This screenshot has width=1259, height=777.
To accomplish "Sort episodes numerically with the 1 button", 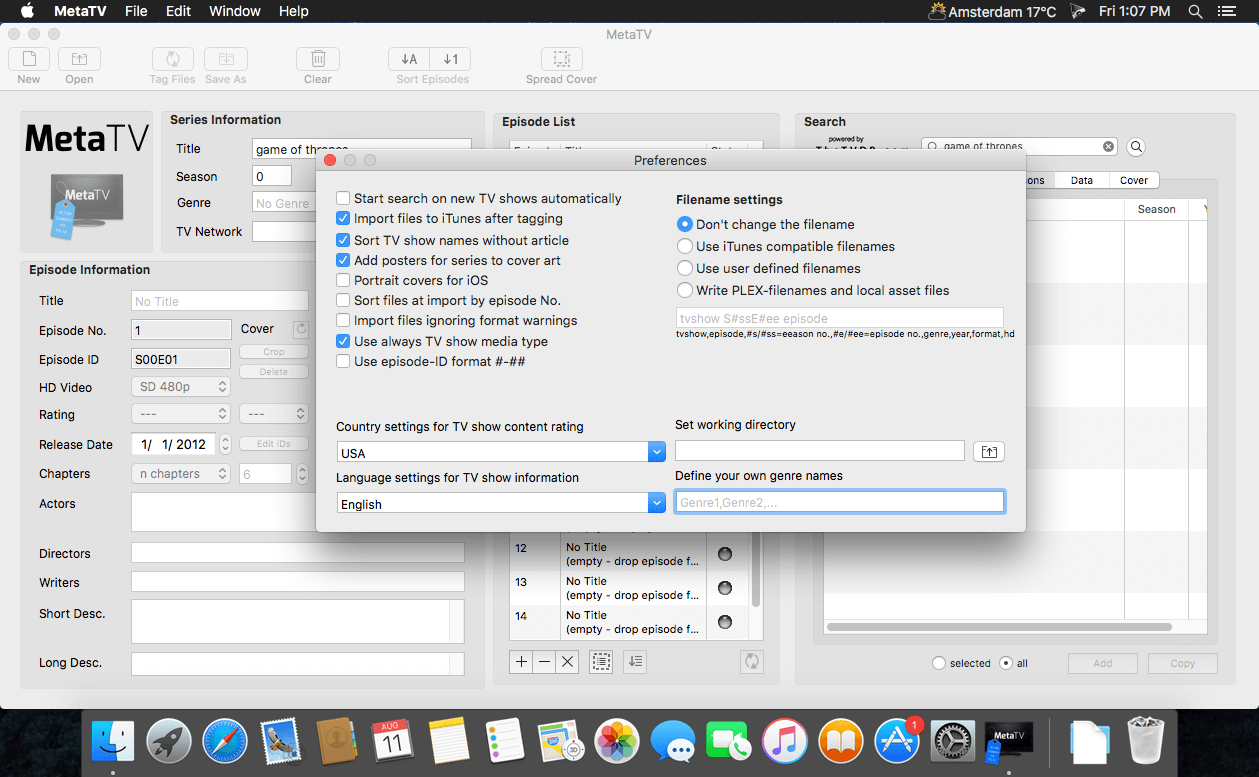I will [451, 59].
